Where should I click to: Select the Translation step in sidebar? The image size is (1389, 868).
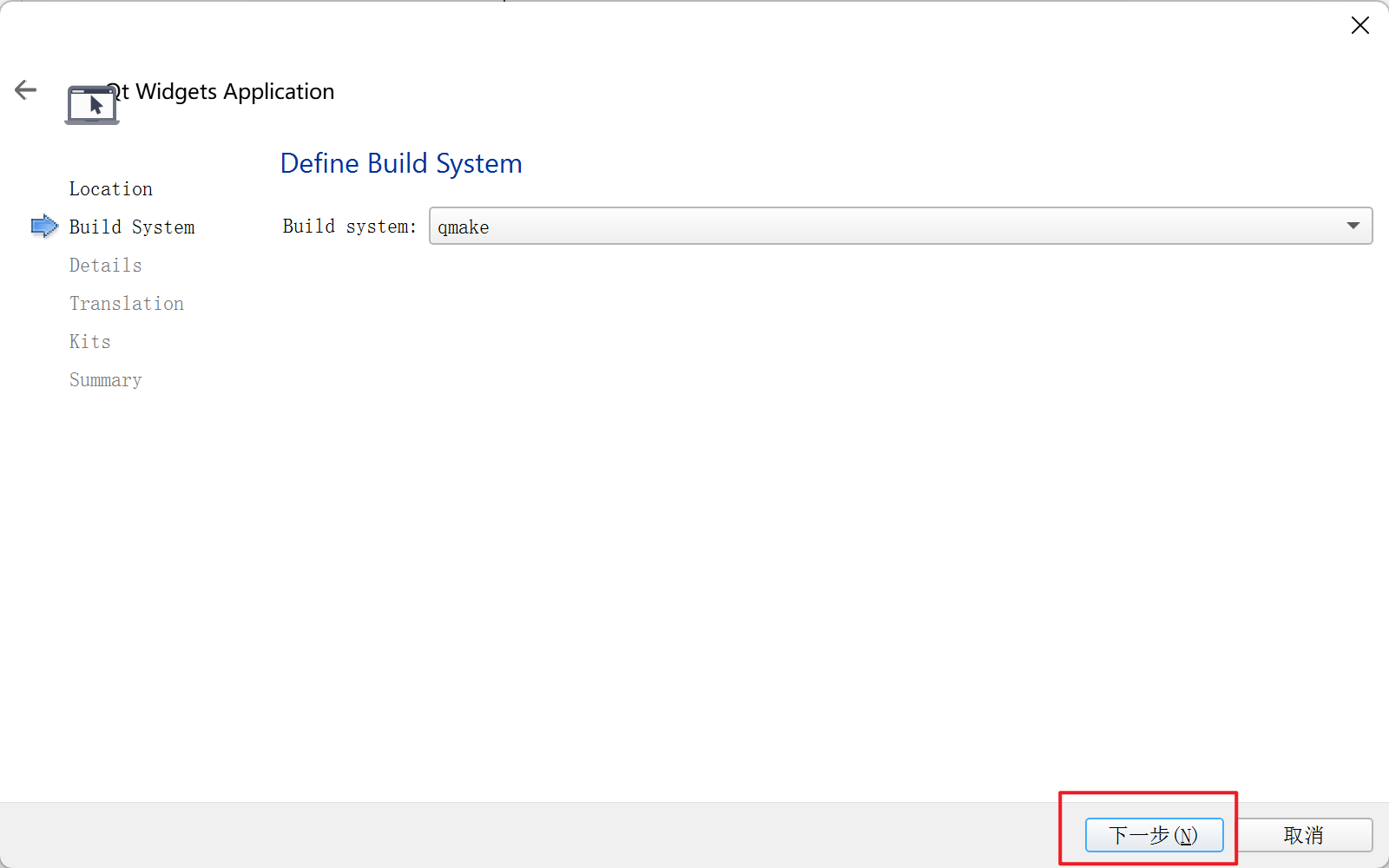coord(127,304)
